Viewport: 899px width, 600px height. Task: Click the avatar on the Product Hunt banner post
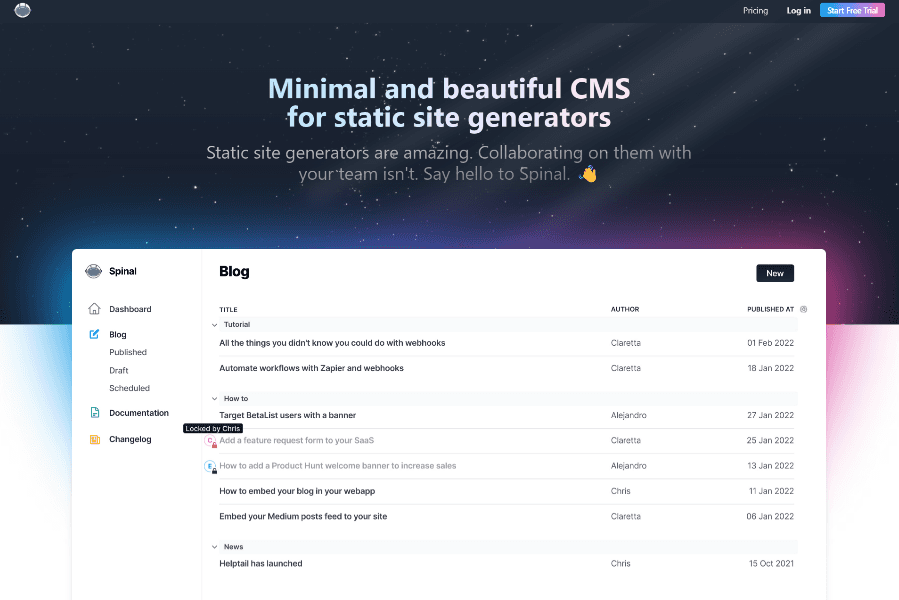coord(210,466)
